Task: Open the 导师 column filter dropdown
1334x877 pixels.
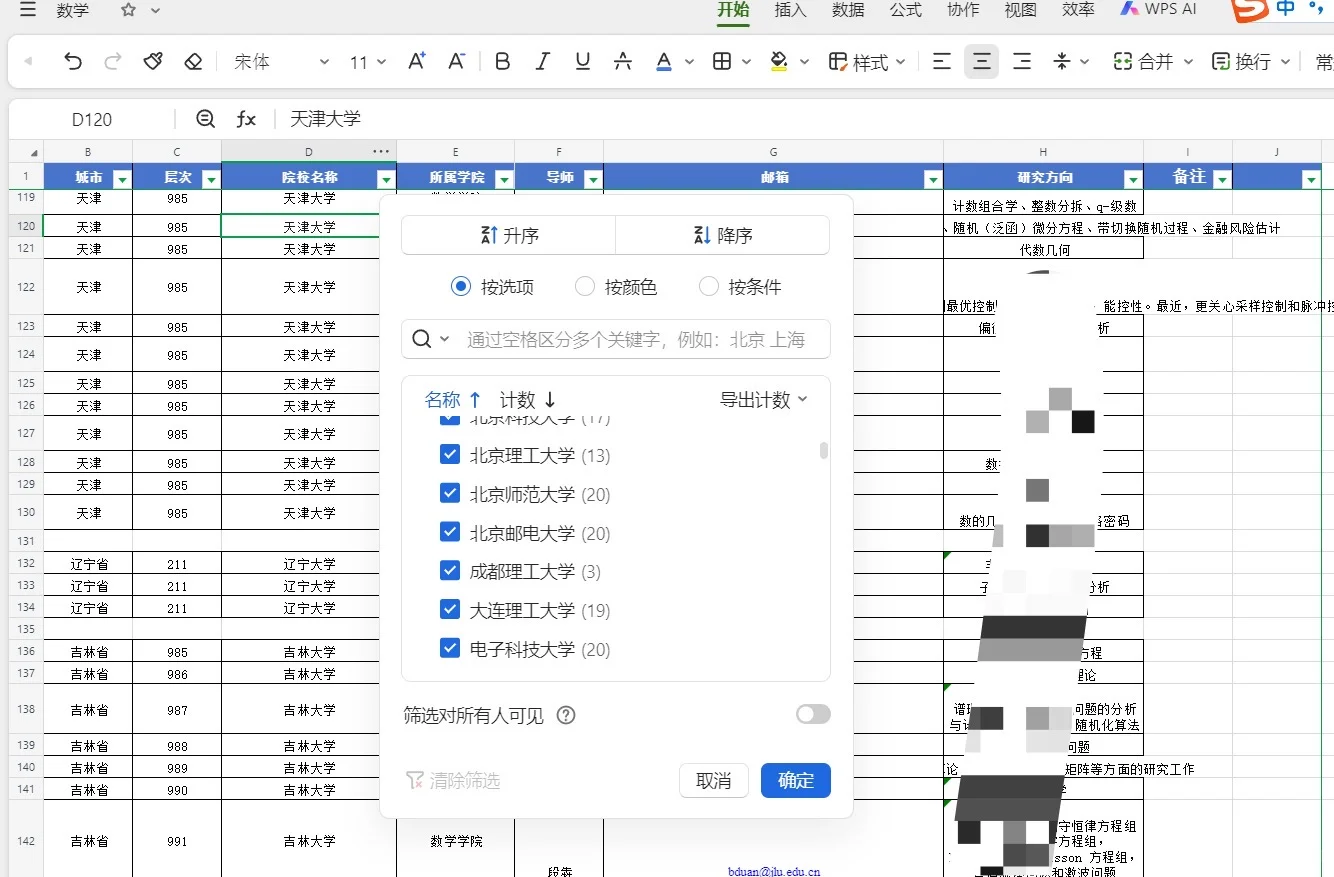Action: point(593,179)
